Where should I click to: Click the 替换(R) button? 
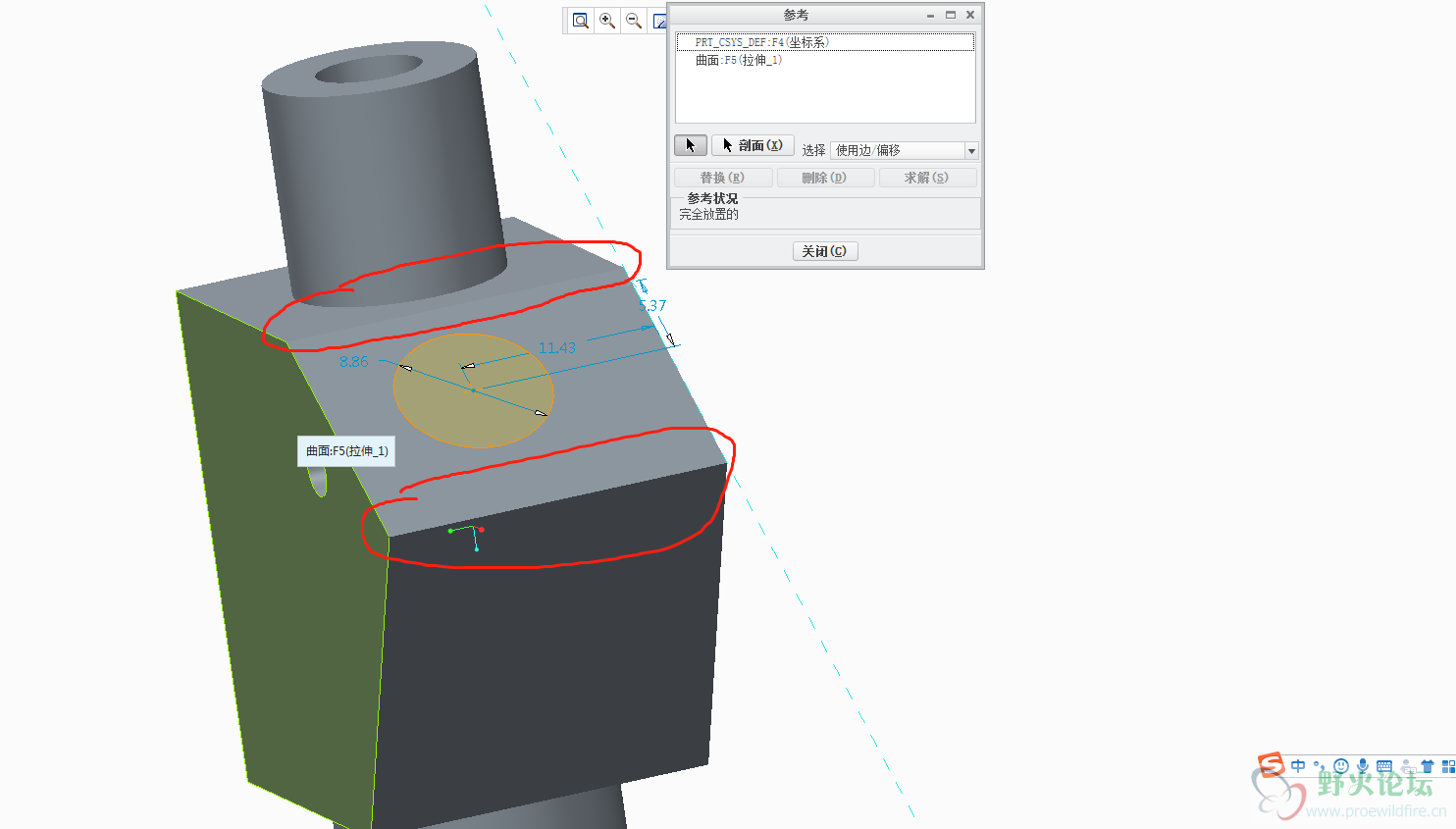[x=722, y=178]
